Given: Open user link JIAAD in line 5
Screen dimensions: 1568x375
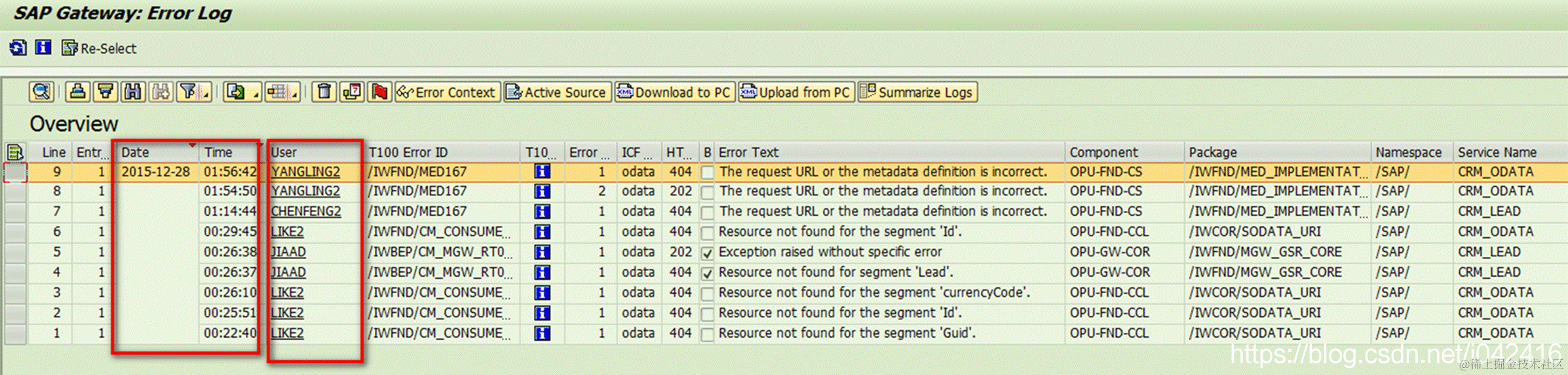Looking at the screenshot, I should click(x=288, y=252).
